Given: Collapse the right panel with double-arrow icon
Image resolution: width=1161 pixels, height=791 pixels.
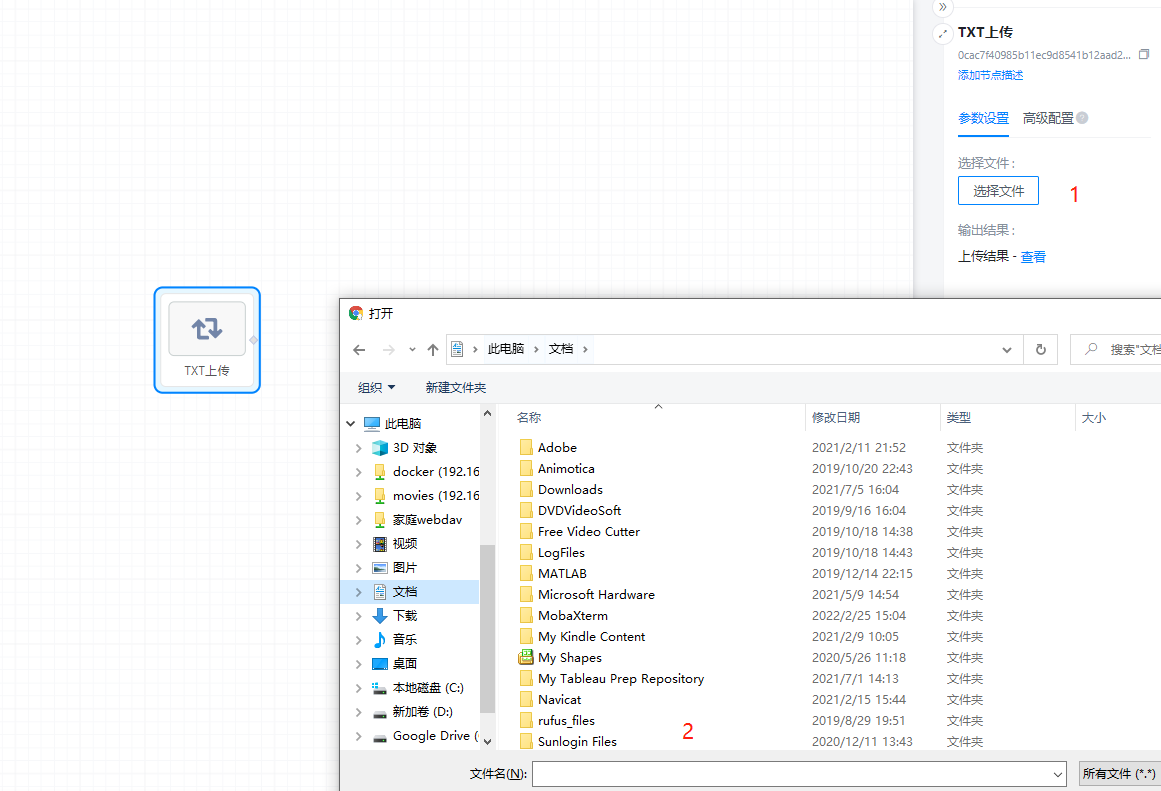Looking at the screenshot, I should (x=942, y=7).
